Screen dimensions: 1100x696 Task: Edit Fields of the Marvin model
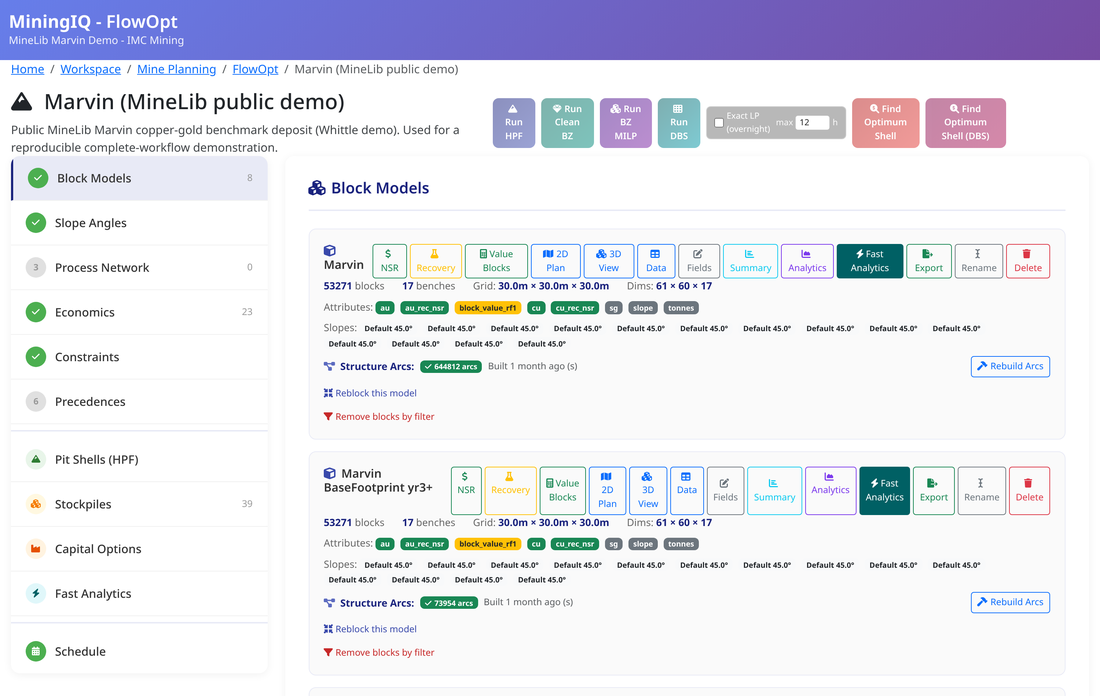tap(699, 261)
